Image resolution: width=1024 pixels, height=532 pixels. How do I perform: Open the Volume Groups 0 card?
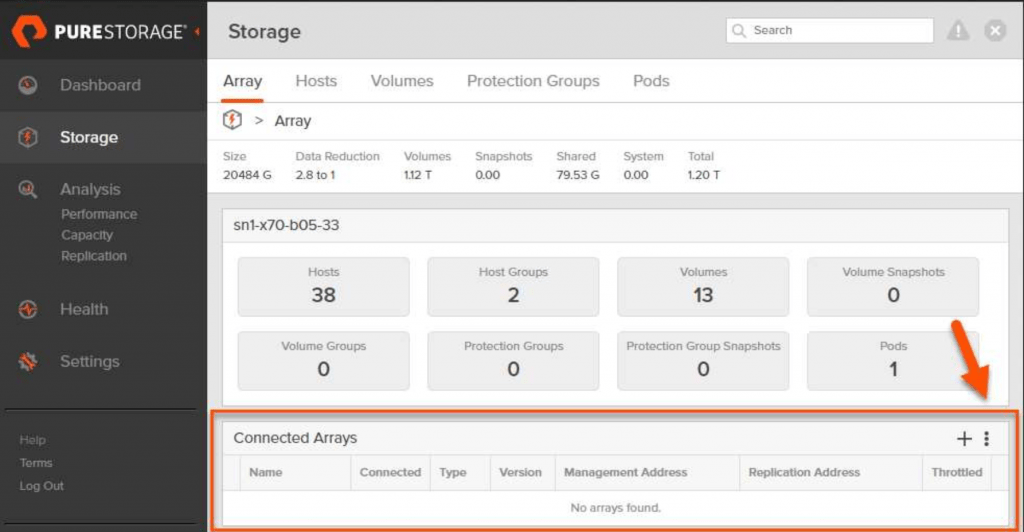point(323,361)
